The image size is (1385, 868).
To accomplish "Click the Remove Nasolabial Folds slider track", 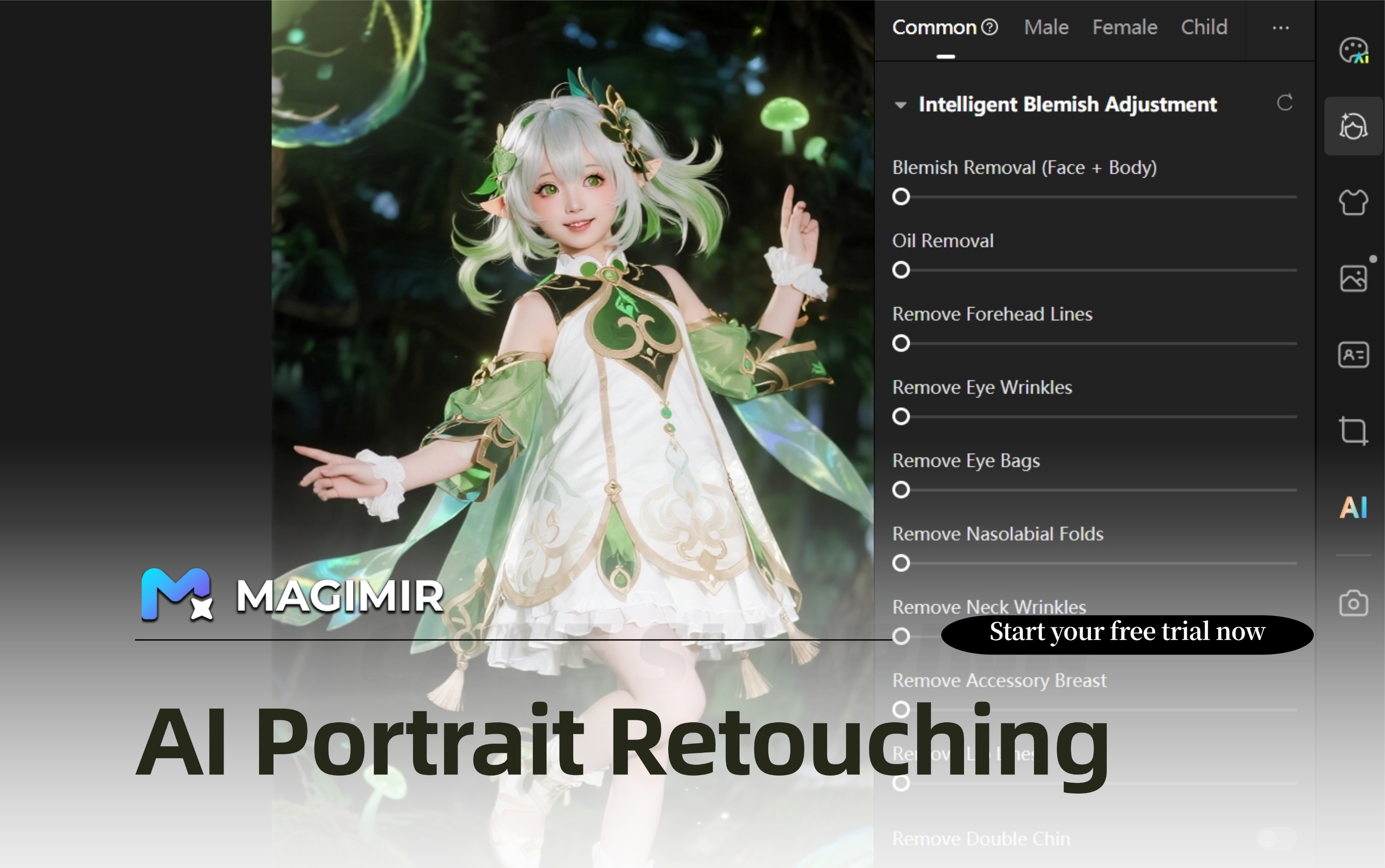I will click(x=1102, y=563).
